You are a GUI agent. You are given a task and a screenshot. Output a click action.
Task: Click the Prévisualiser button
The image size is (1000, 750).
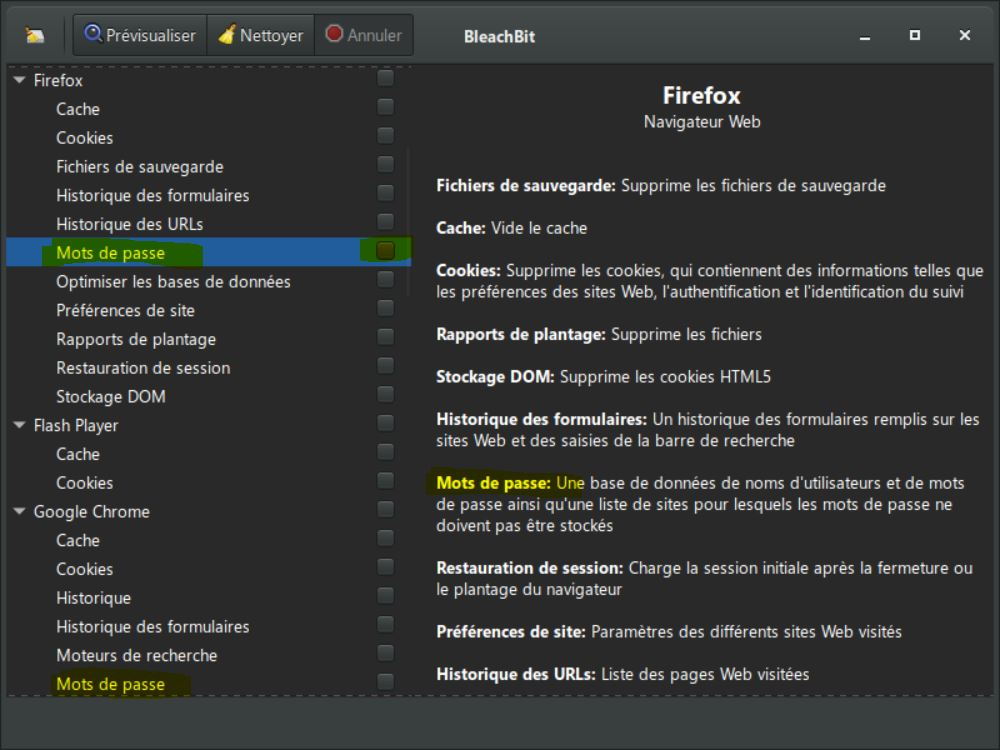(x=140, y=35)
